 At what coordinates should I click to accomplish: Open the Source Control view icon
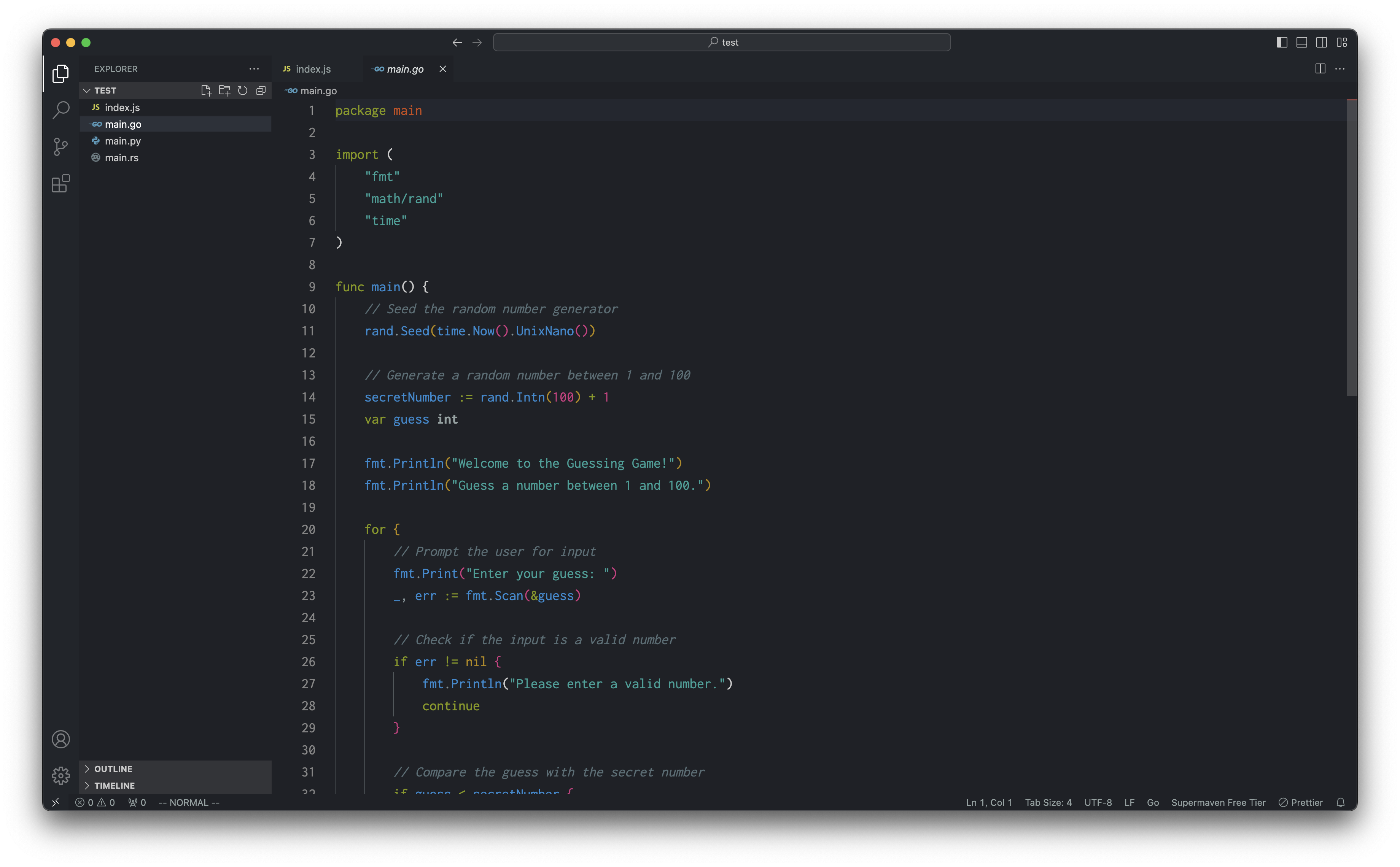point(61,147)
